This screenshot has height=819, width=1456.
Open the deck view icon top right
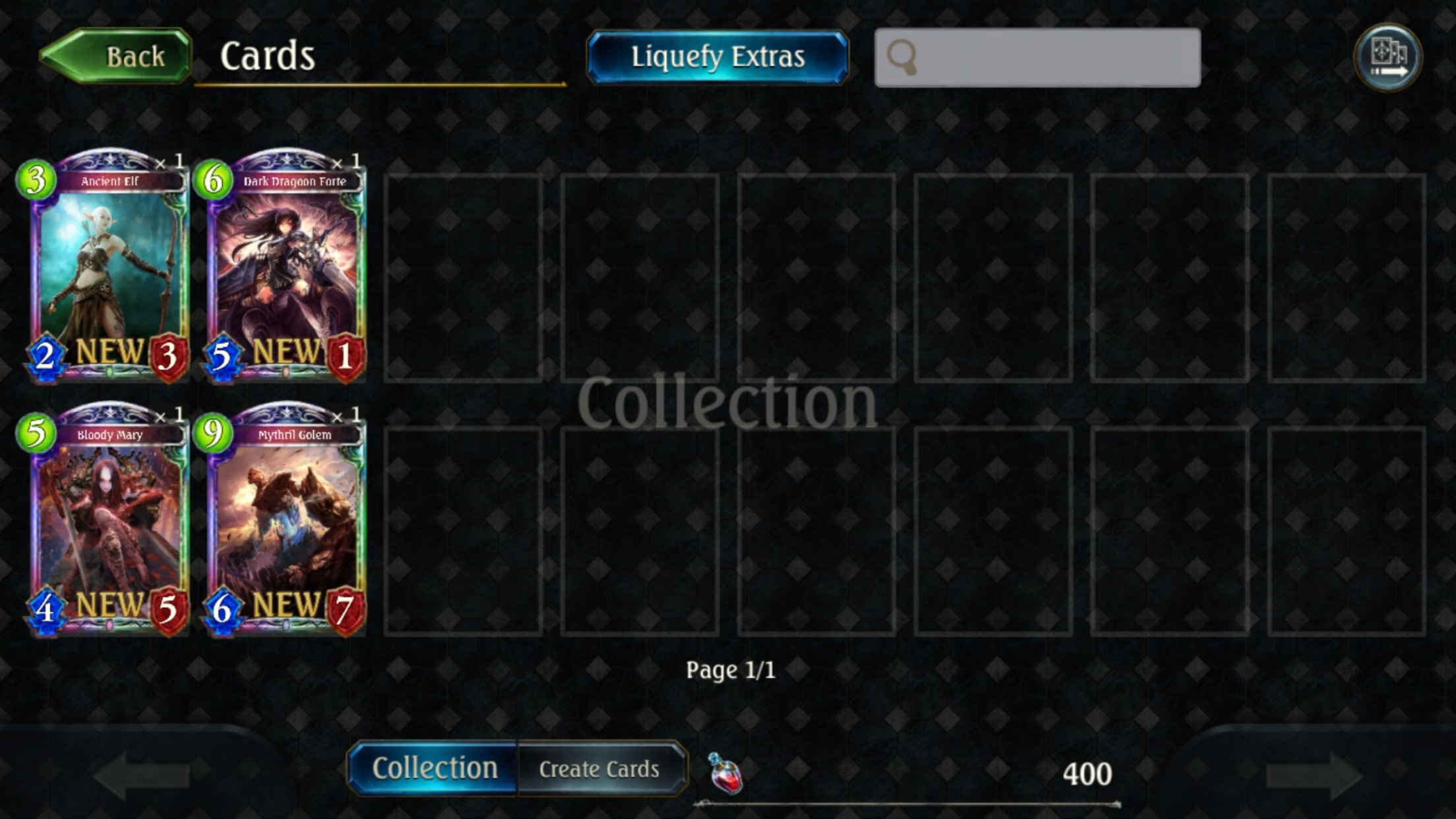point(1388,57)
